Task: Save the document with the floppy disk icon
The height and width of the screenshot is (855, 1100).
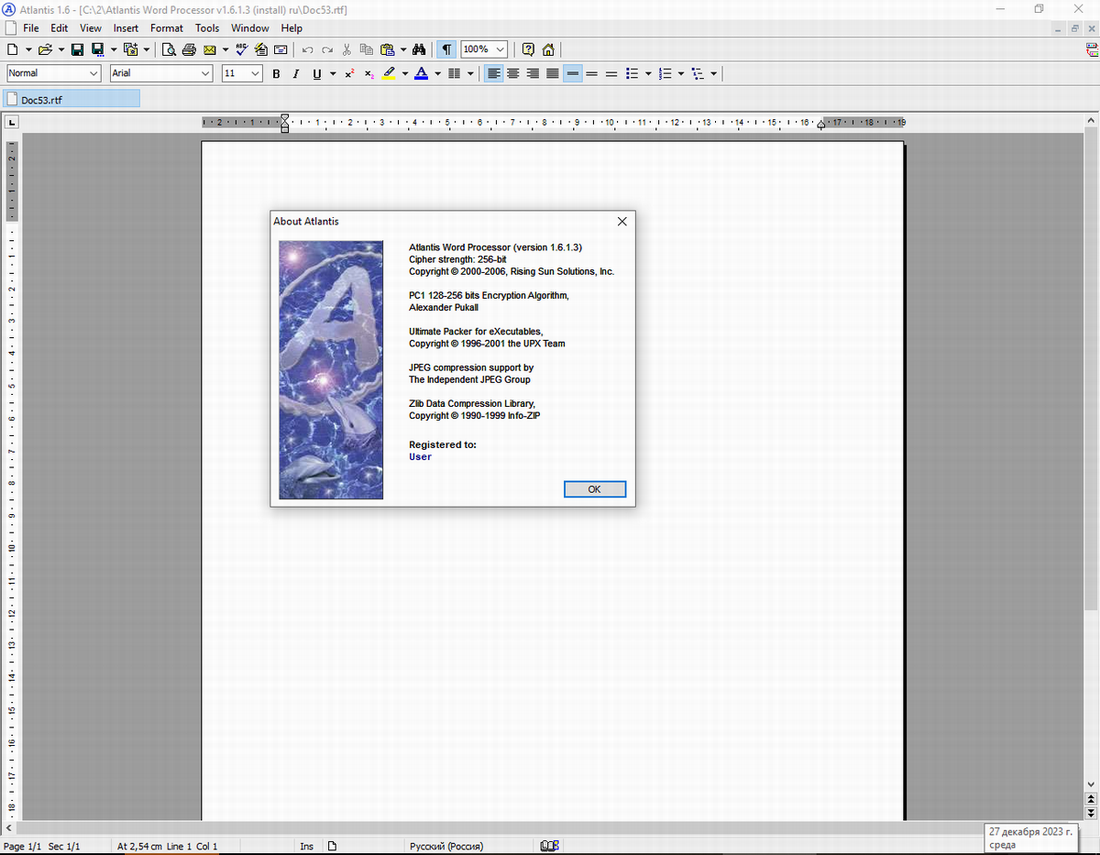Action: [x=77, y=50]
